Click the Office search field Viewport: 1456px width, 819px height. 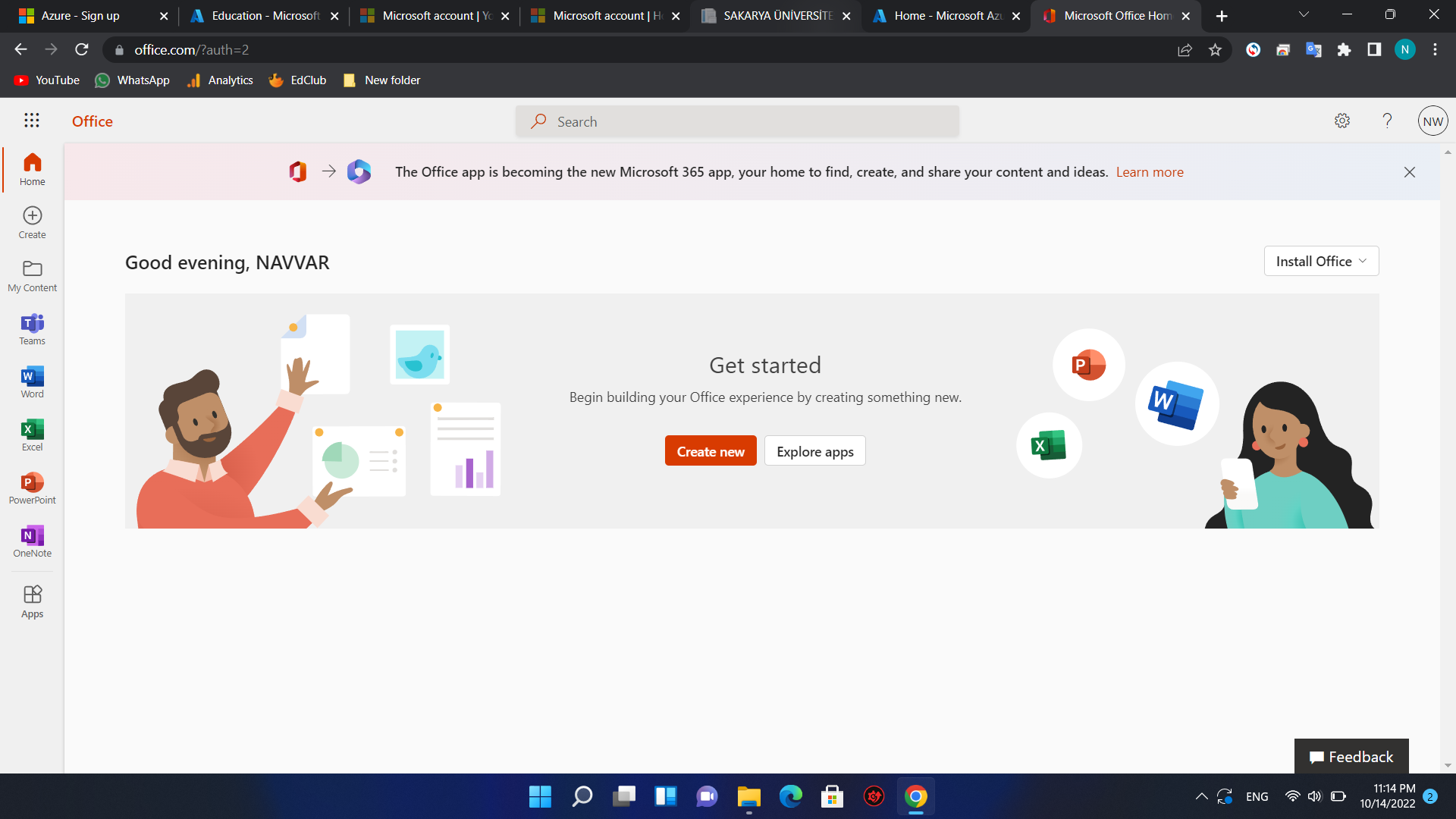click(737, 122)
